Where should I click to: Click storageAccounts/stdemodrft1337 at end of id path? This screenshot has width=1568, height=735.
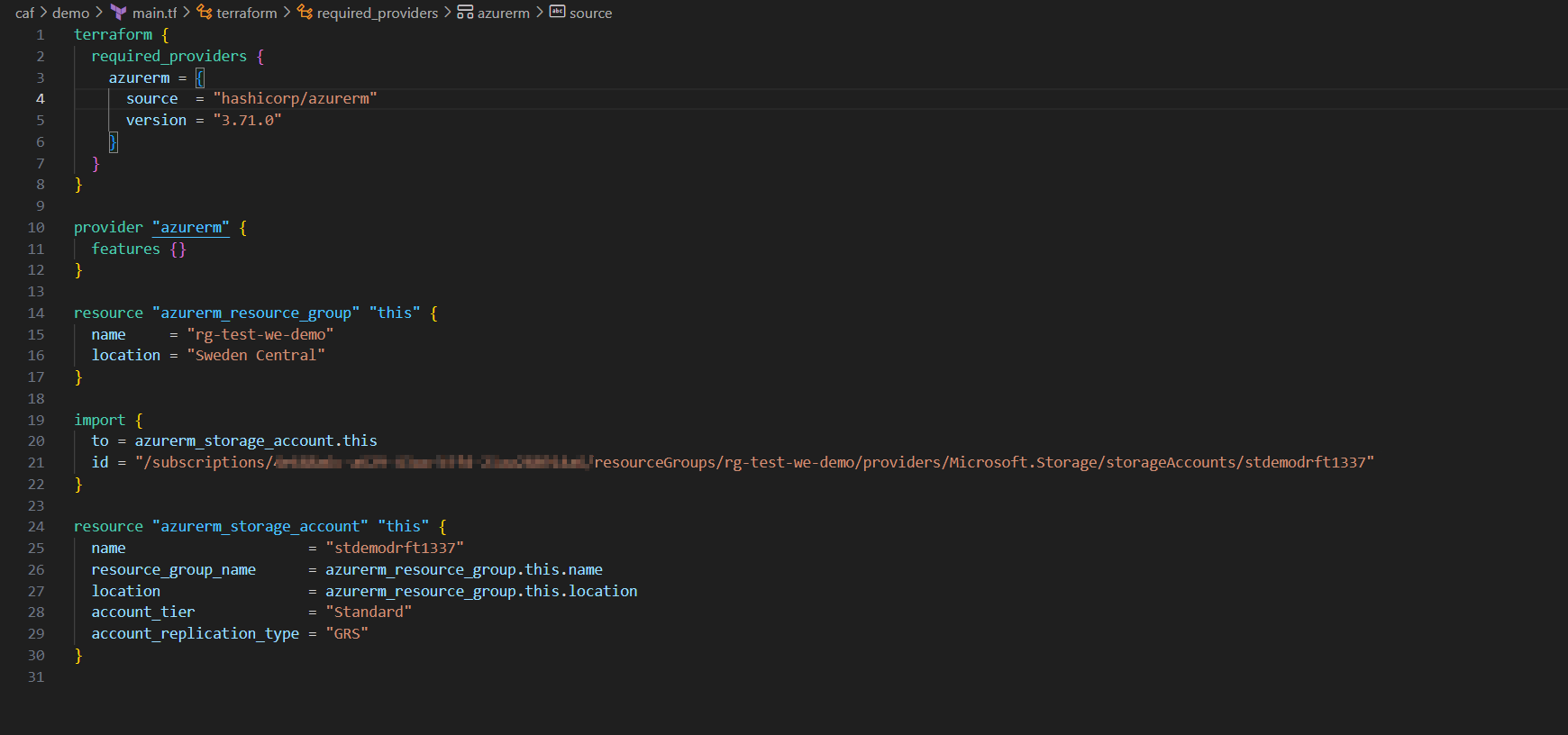click(x=1236, y=462)
